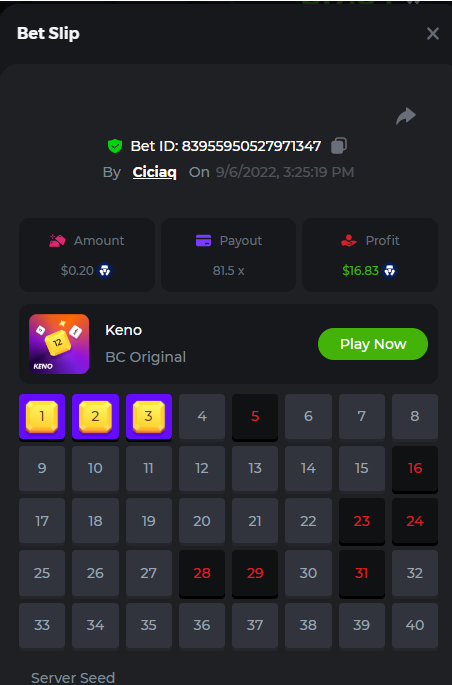The width and height of the screenshot is (452, 685).
Task: Click the red number 16 tile
Action: 415,469
